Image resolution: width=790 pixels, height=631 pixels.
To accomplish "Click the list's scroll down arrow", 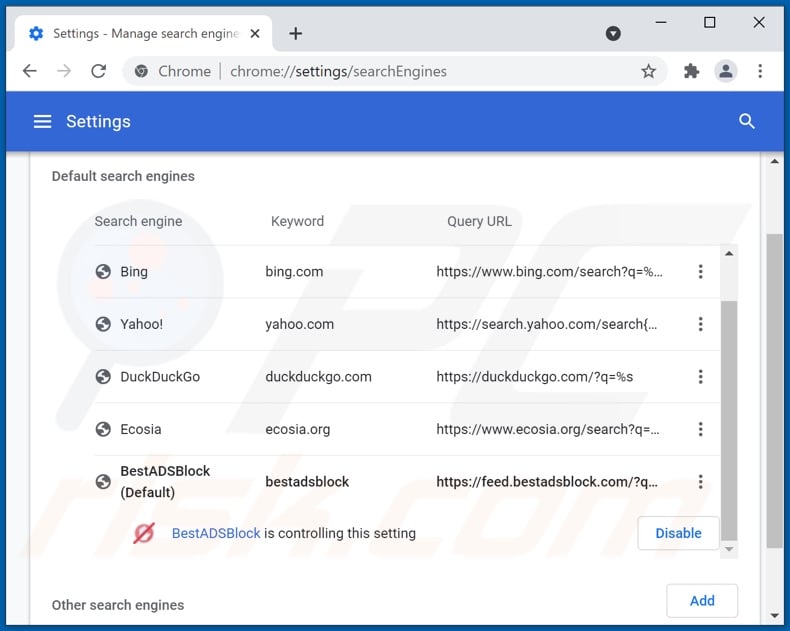I will tap(729, 549).
